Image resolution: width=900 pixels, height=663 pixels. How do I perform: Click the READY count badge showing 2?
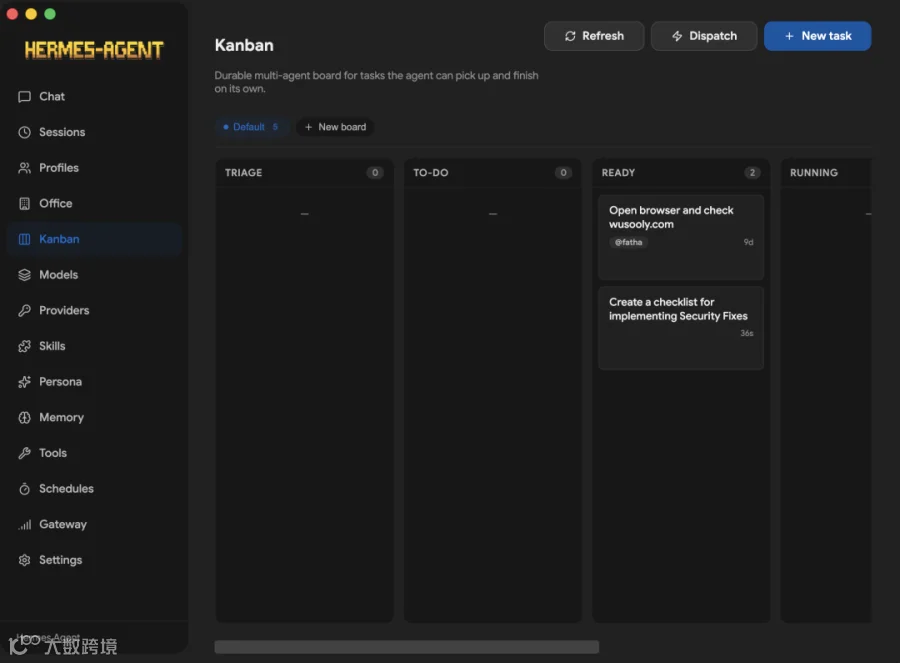[752, 173]
